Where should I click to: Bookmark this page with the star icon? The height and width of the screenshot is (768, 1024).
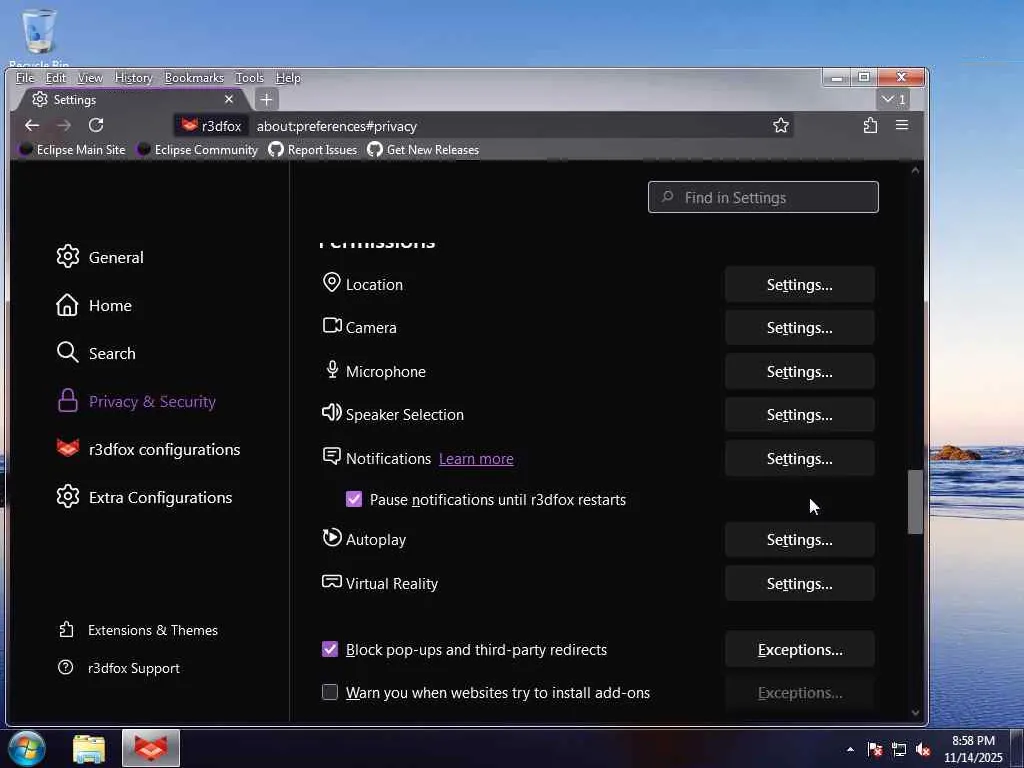pyautogui.click(x=780, y=125)
